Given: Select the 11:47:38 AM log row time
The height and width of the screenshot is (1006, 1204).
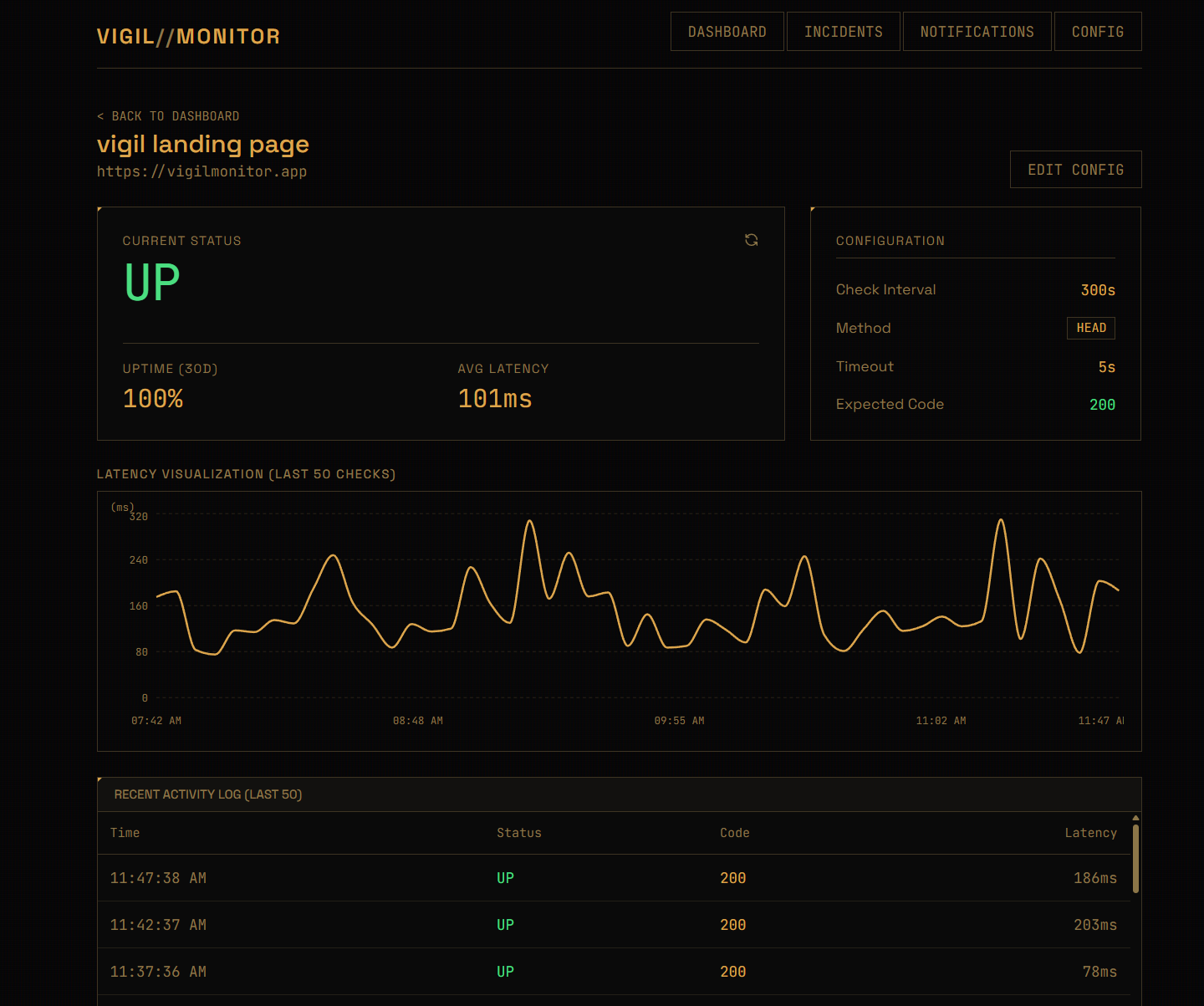Looking at the screenshot, I should click(x=158, y=878).
